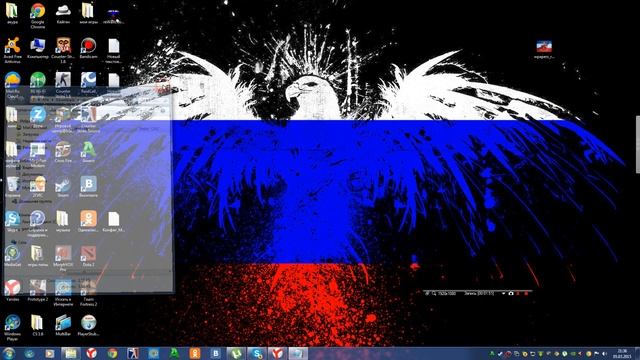Open the orange Одноклассники taskbar icon
Image resolution: width=640 pixels, height=360 pixels.
195,353
